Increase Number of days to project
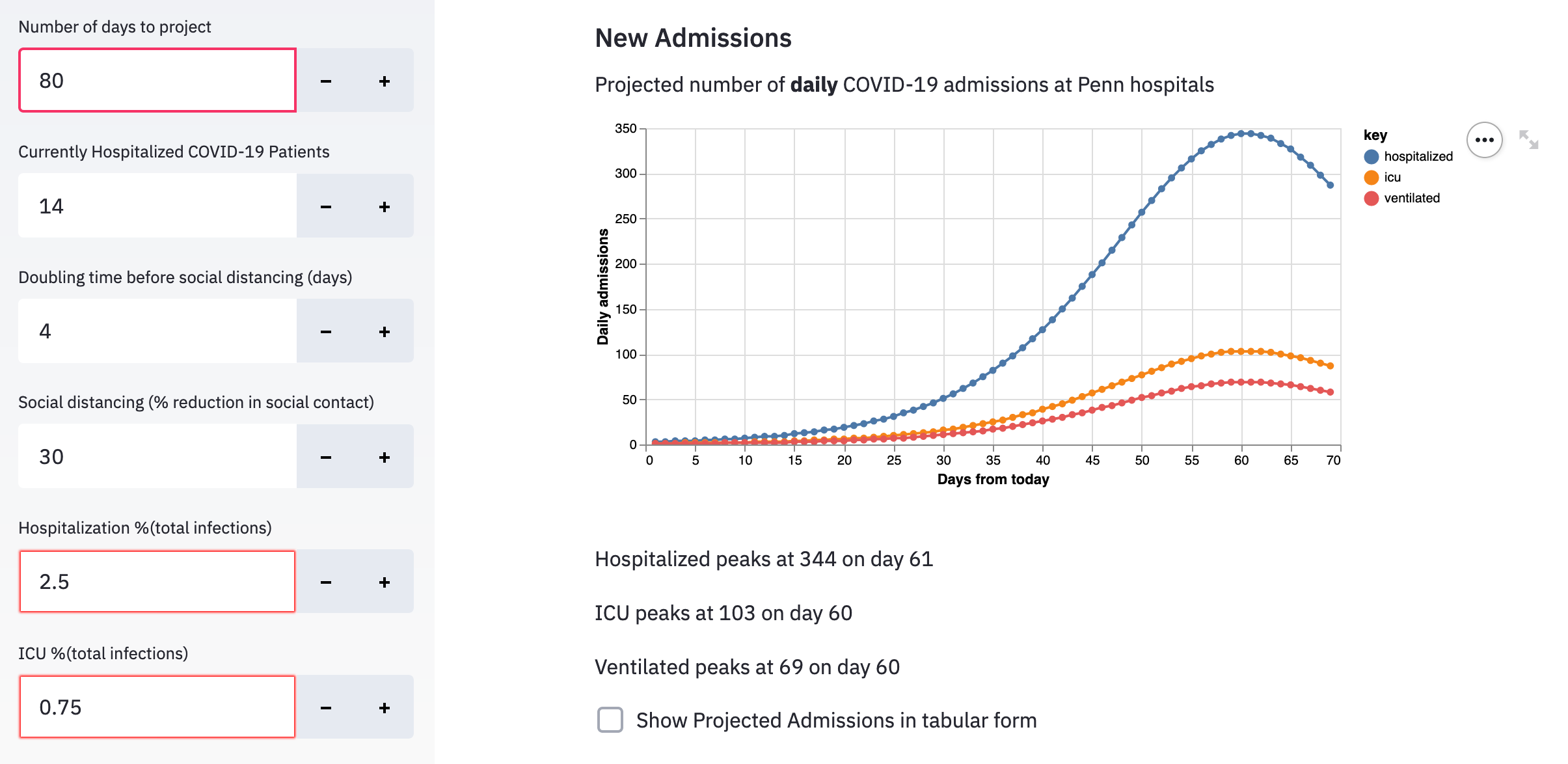Viewport: 1568px width, 764px height. (x=384, y=80)
